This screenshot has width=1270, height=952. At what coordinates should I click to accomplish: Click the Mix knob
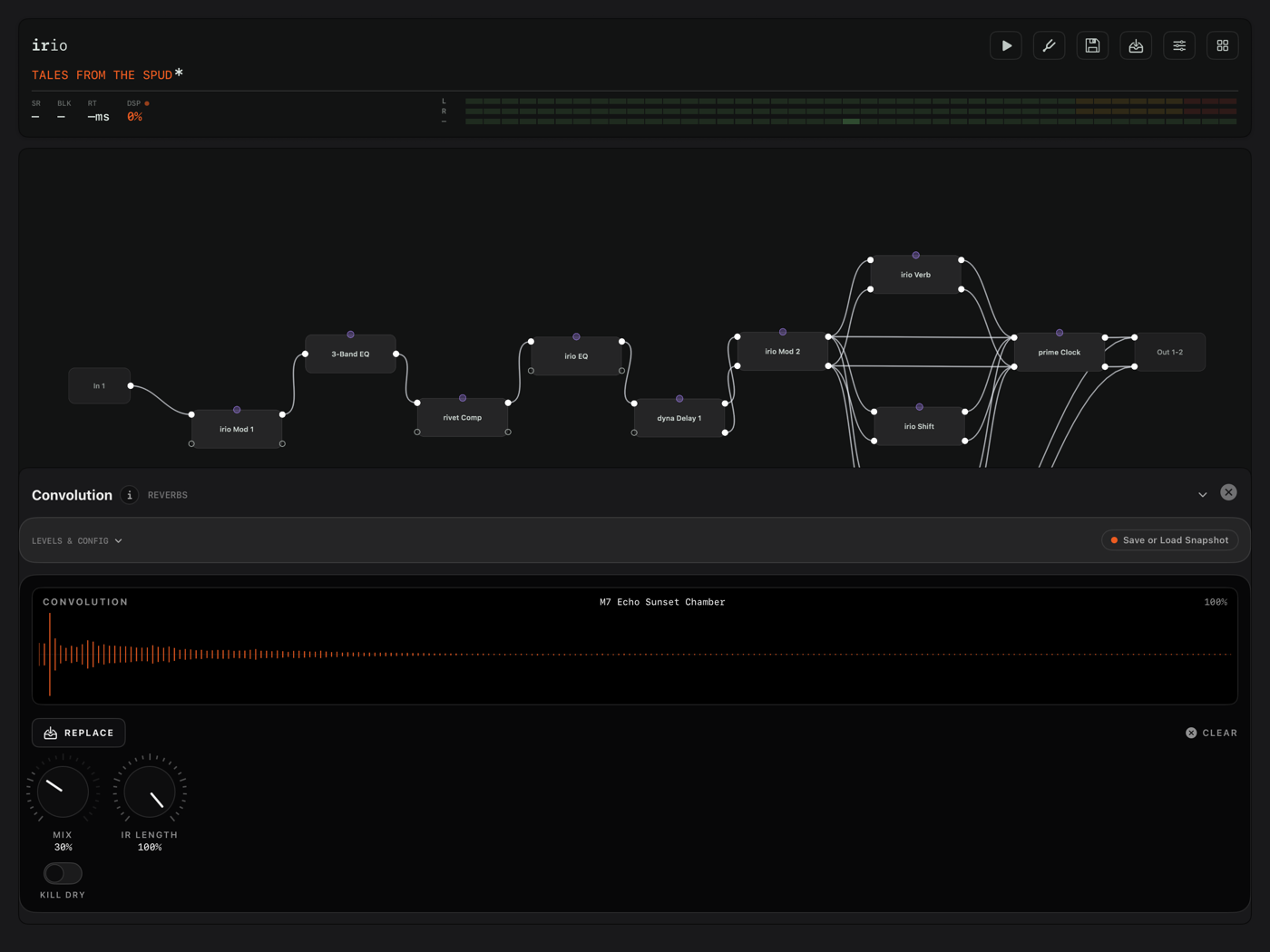coord(63,792)
